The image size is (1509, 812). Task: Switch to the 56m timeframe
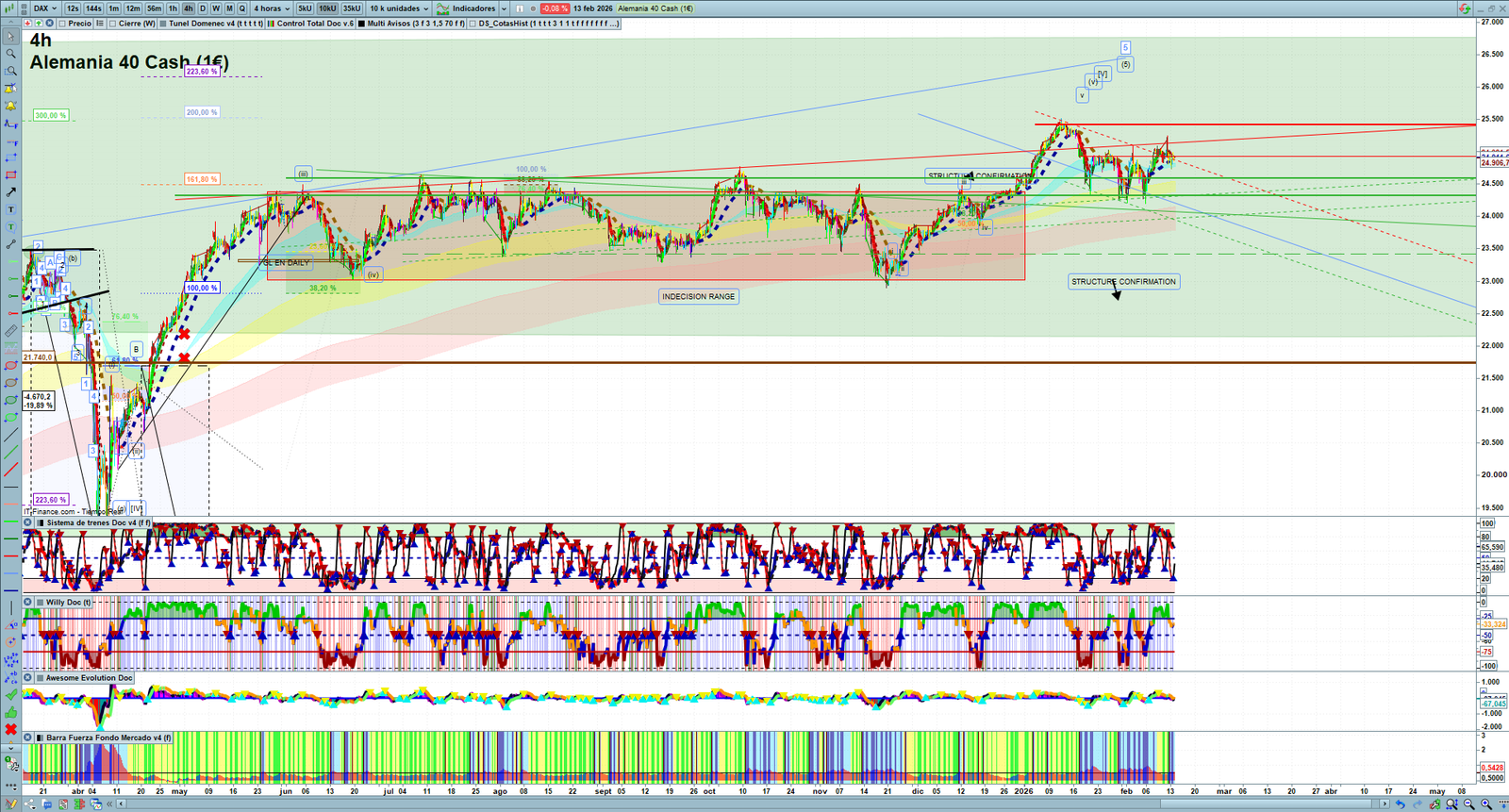point(154,8)
